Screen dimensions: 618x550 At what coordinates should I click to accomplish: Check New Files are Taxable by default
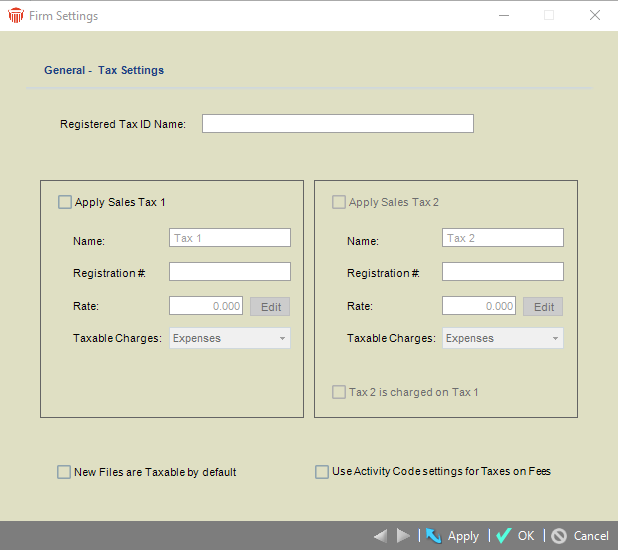64,472
